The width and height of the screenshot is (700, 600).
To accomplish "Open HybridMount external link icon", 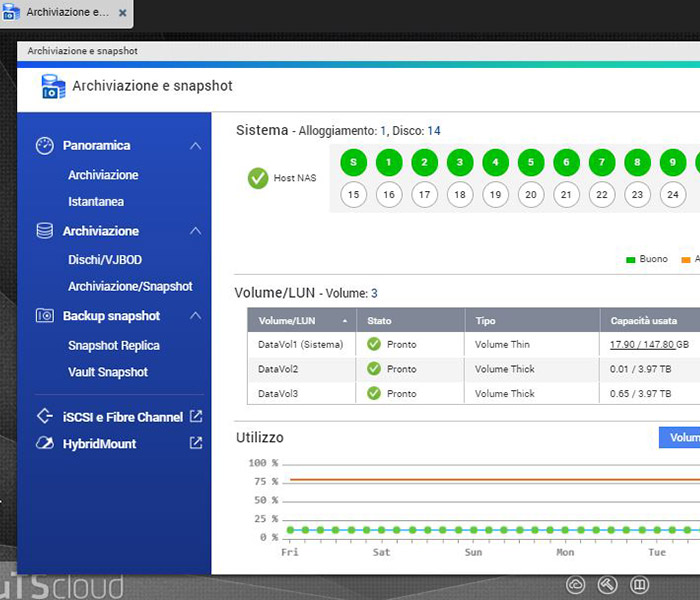I will coord(196,443).
